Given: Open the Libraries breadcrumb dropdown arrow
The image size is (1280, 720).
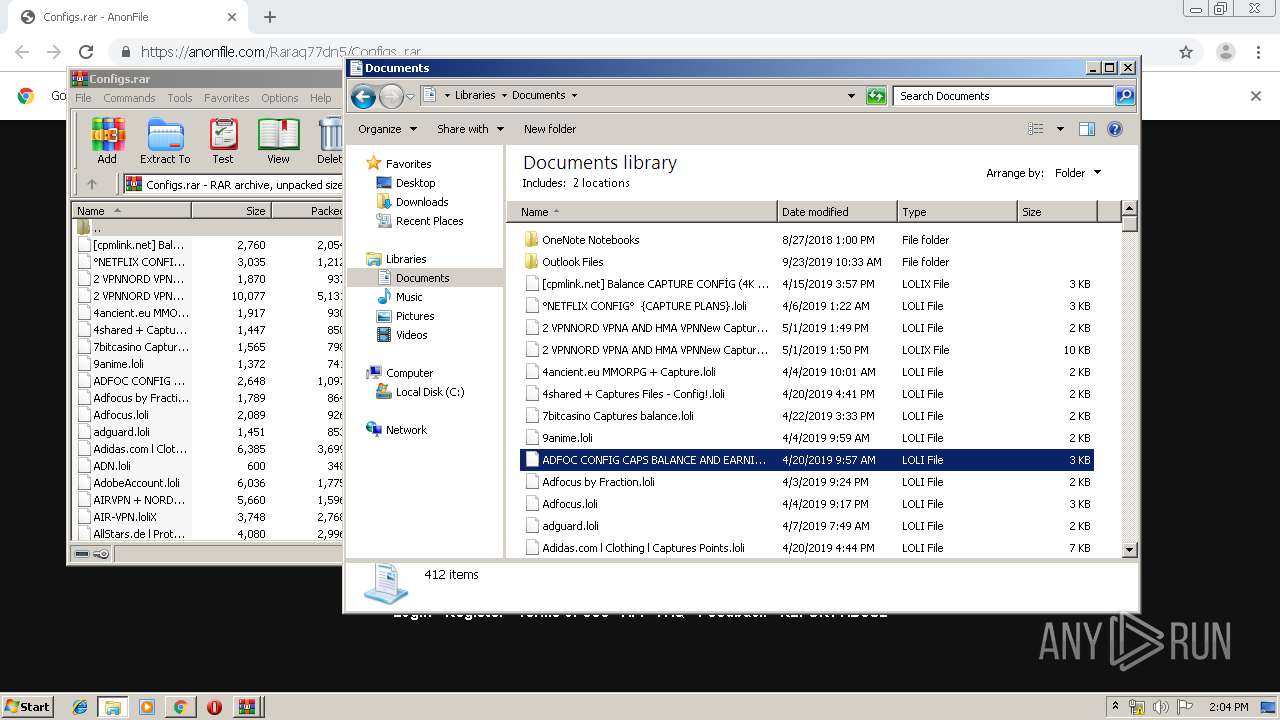Looking at the screenshot, I should [x=504, y=96].
